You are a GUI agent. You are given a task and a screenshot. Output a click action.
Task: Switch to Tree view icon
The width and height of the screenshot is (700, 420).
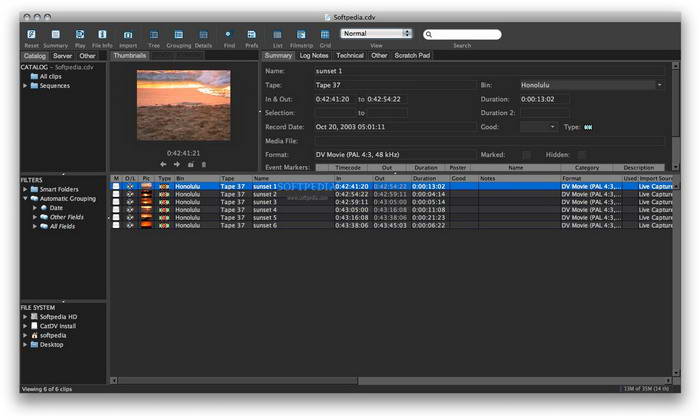[x=153, y=34]
